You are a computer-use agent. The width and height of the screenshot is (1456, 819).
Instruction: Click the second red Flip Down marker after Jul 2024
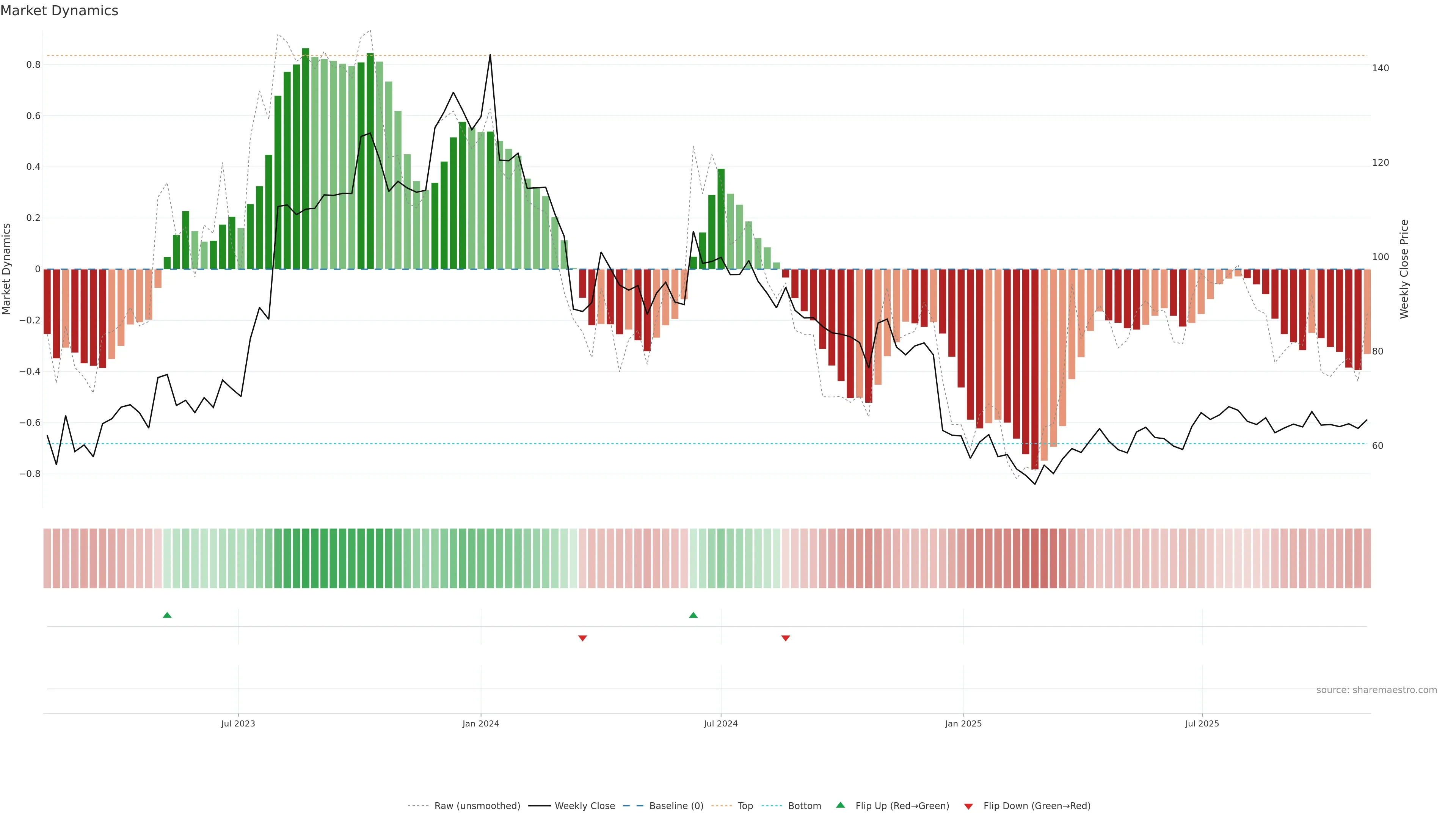(x=785, y=638)
